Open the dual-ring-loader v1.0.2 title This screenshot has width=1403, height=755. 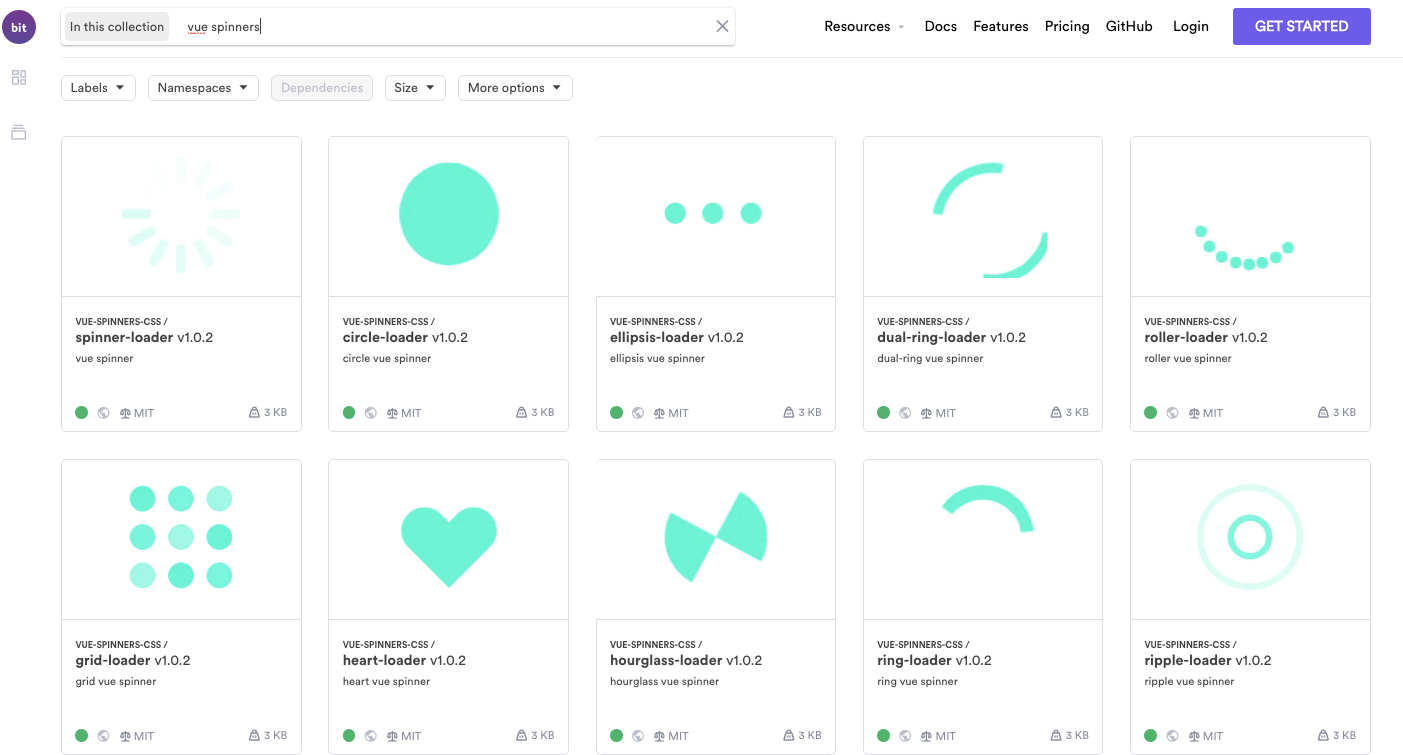[x=954, y=337]
